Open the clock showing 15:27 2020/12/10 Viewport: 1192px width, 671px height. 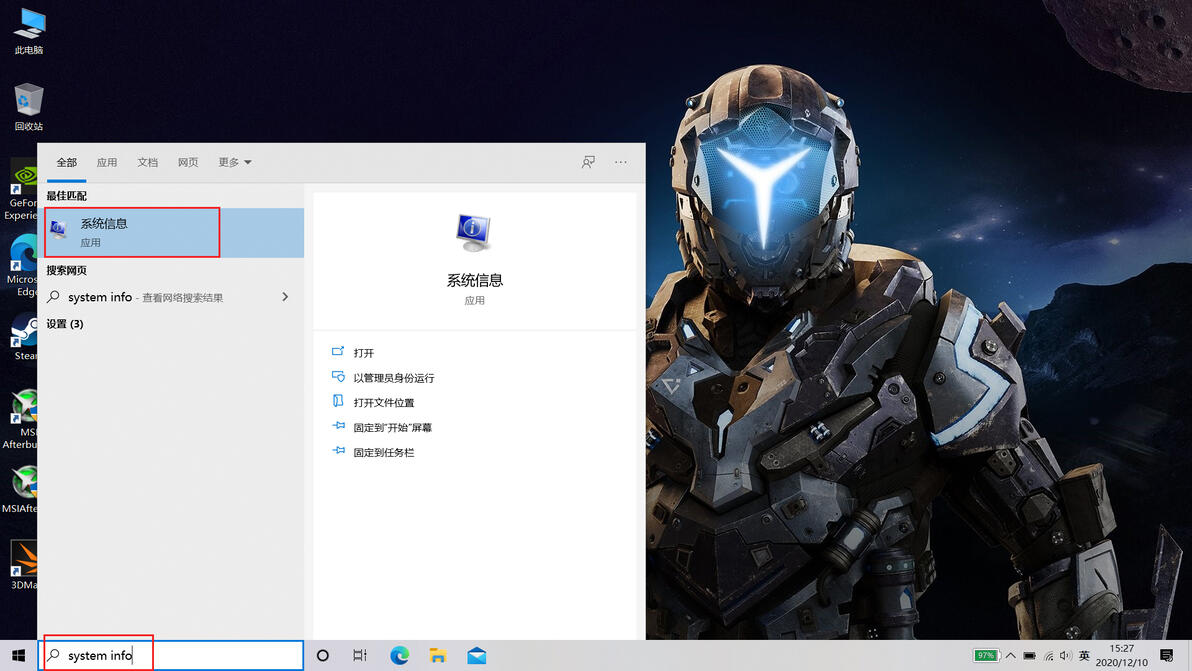(x=1121, y=655)
